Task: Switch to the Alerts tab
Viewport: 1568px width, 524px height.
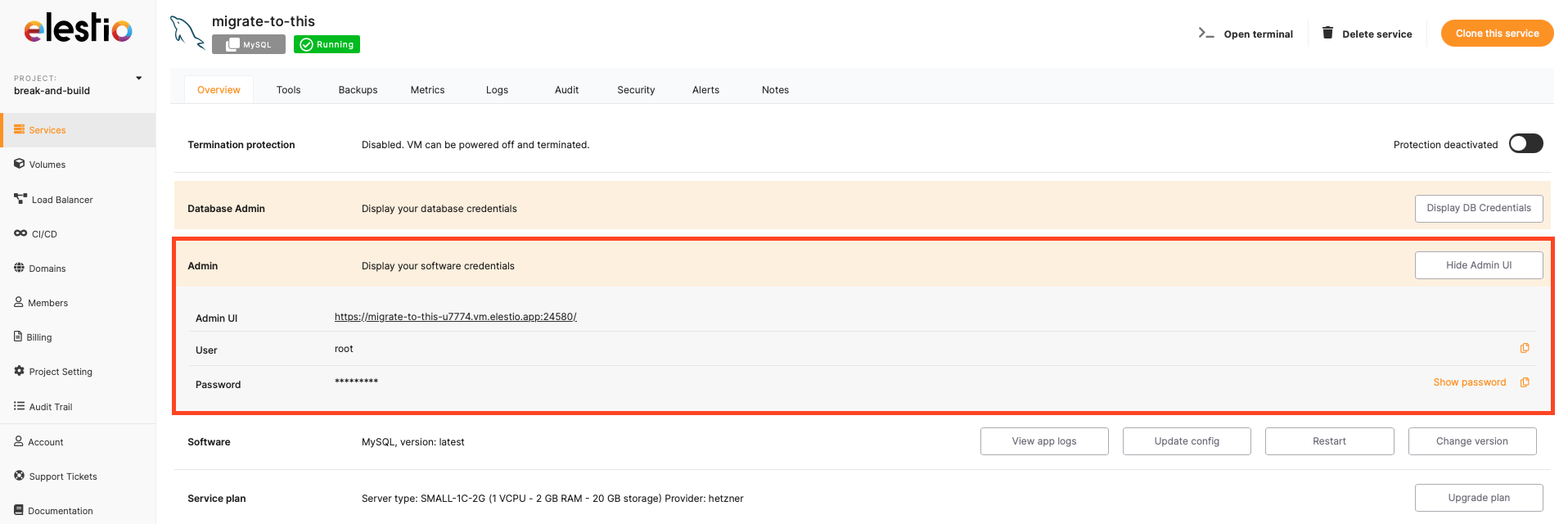Action: [x=705, y=90]
